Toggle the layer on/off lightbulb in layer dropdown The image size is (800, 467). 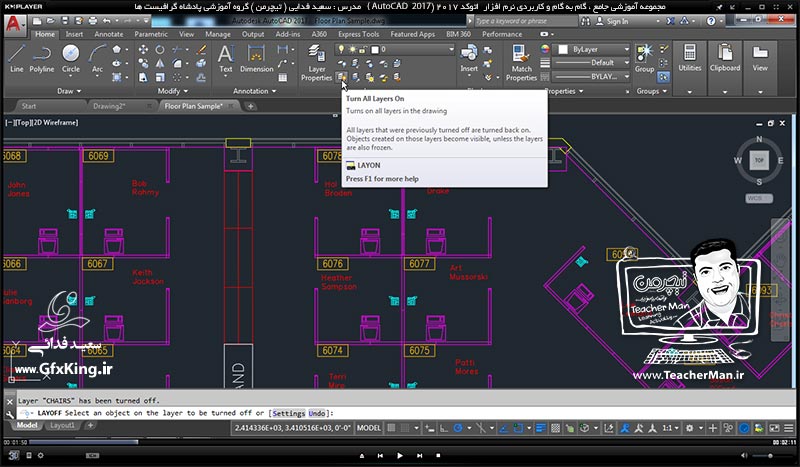click(x=341, y=50)
